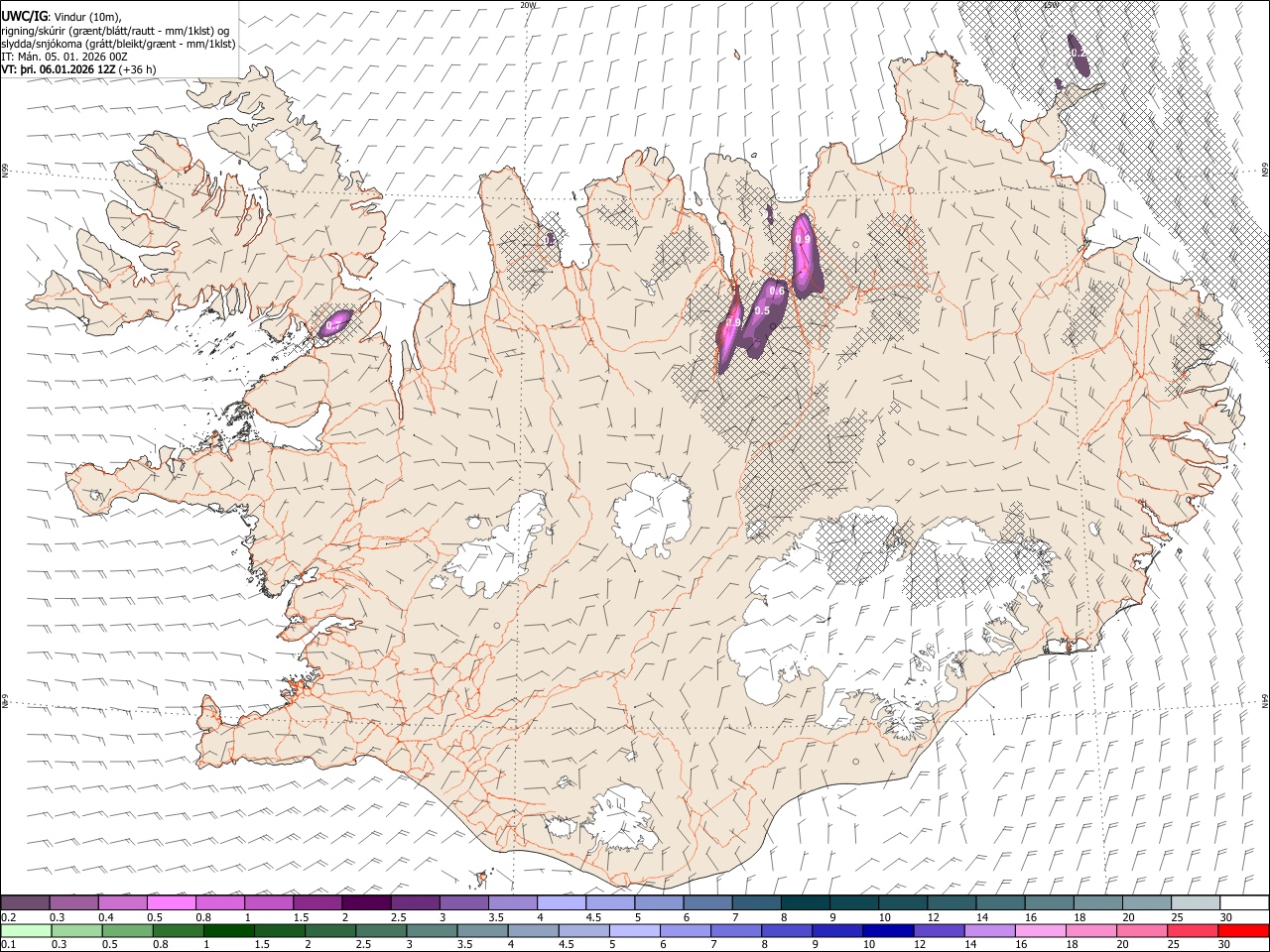Select the 'IT: Mán. 05. 01. 2026 00Z' line
The height and width of the screenshot is (952, 1270).
[x=64, y=58]
